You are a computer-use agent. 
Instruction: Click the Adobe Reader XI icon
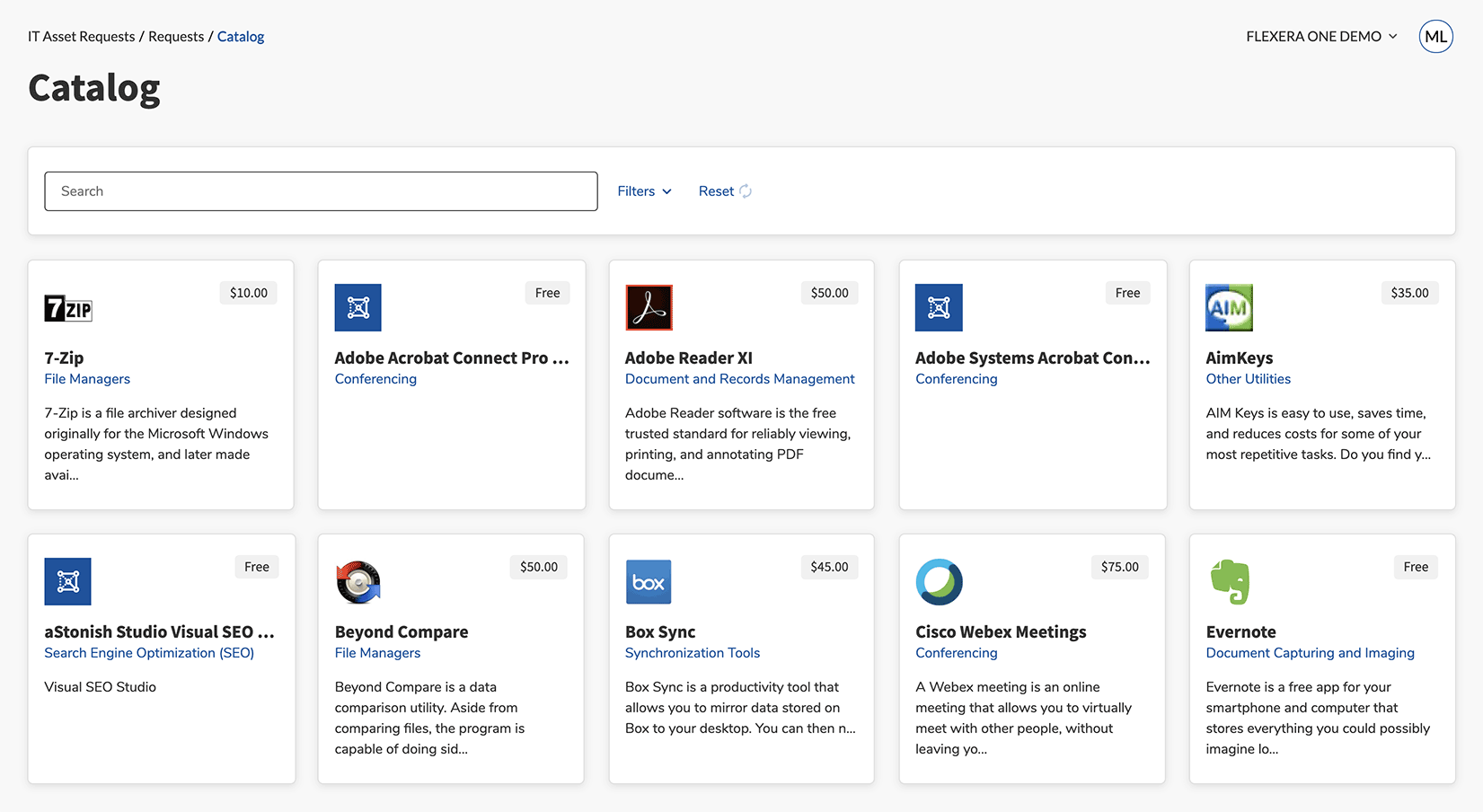pos(649,307)
